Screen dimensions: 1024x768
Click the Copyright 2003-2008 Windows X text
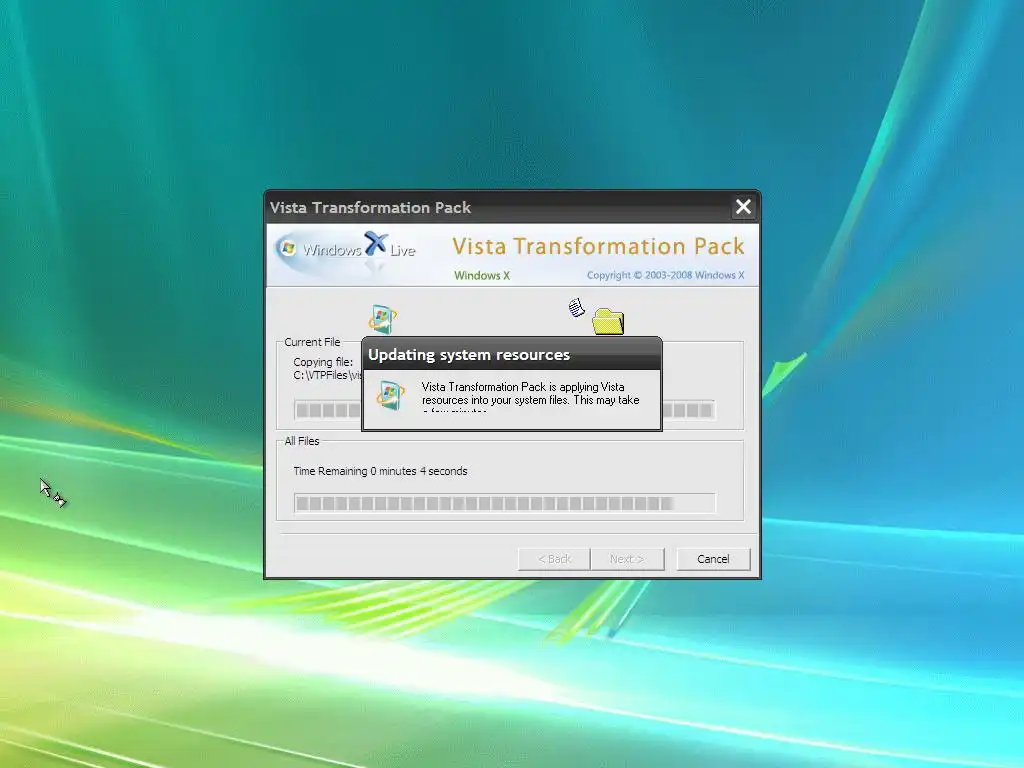[665, 275]
